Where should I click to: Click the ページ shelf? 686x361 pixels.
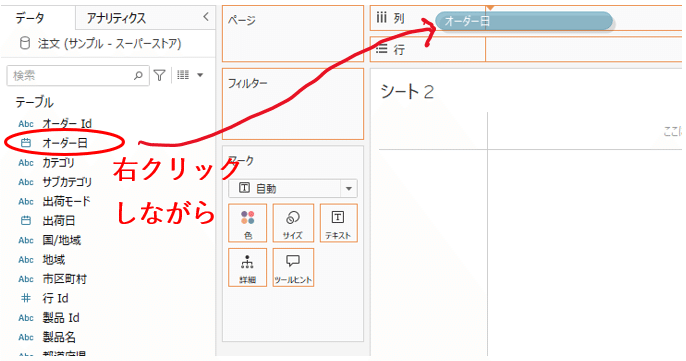[293, 33]
